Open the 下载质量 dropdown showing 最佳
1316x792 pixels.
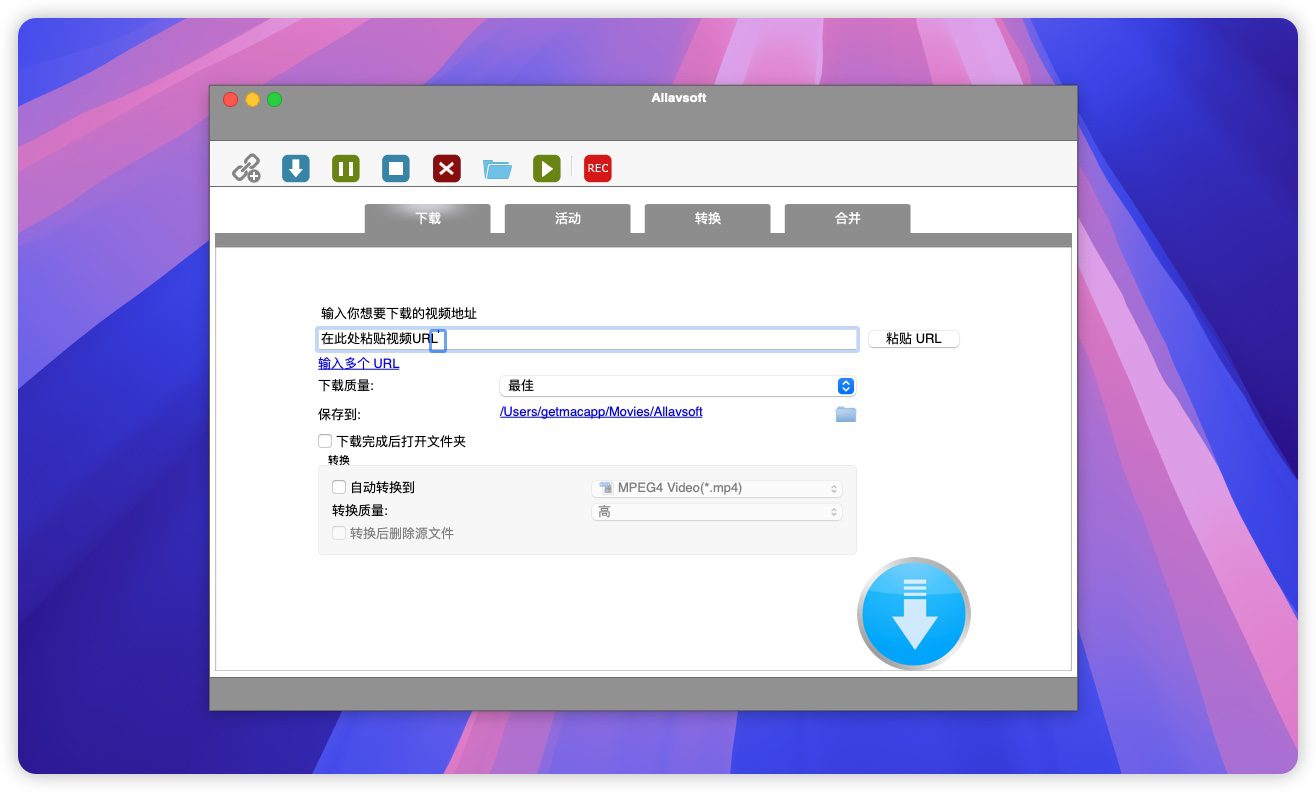(677, 386)
